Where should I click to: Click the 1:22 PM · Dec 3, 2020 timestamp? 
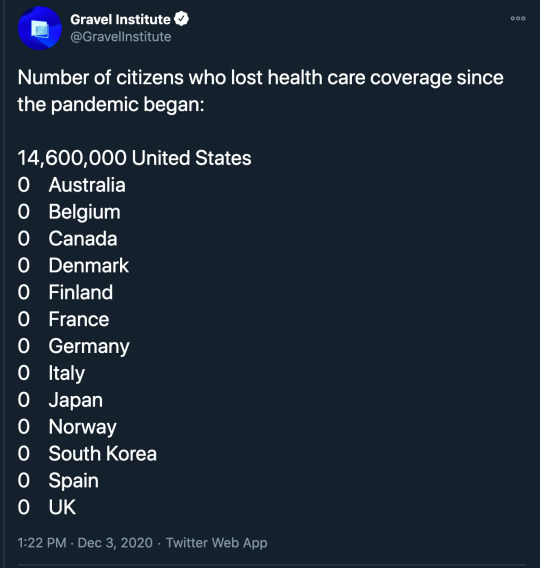pyautogui.click(x=85, y=543)
